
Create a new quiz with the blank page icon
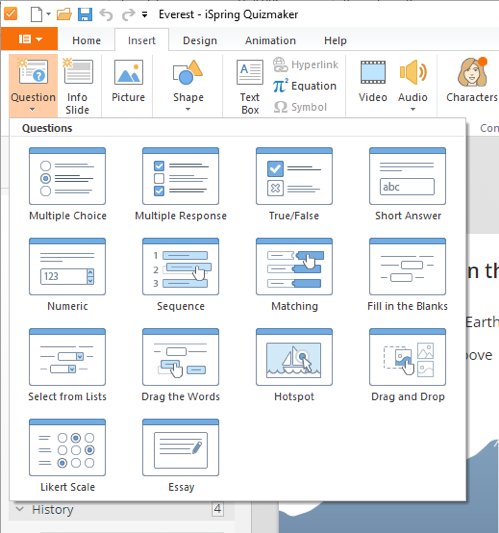[x=36, y=15]
